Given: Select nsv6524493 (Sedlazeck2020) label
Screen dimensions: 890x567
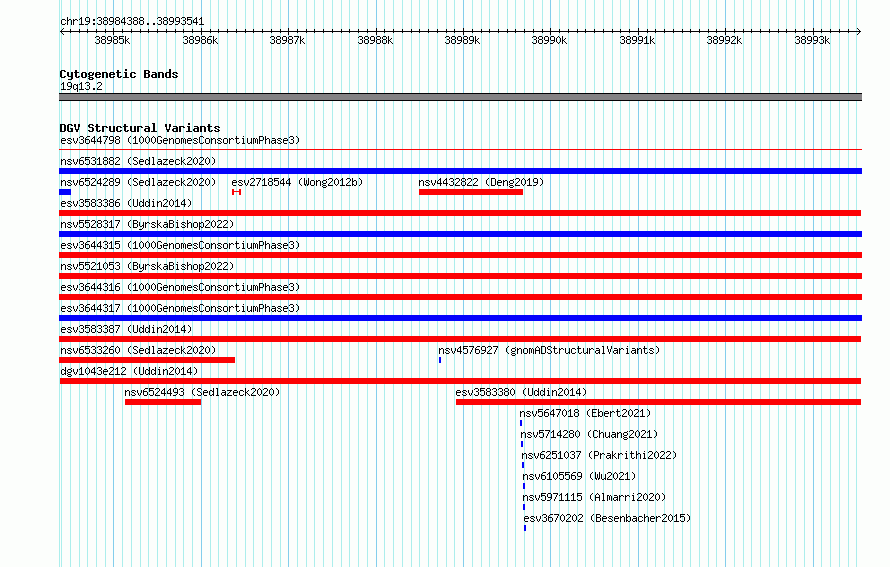Looking at the screenshot, I should pos(202,392).
